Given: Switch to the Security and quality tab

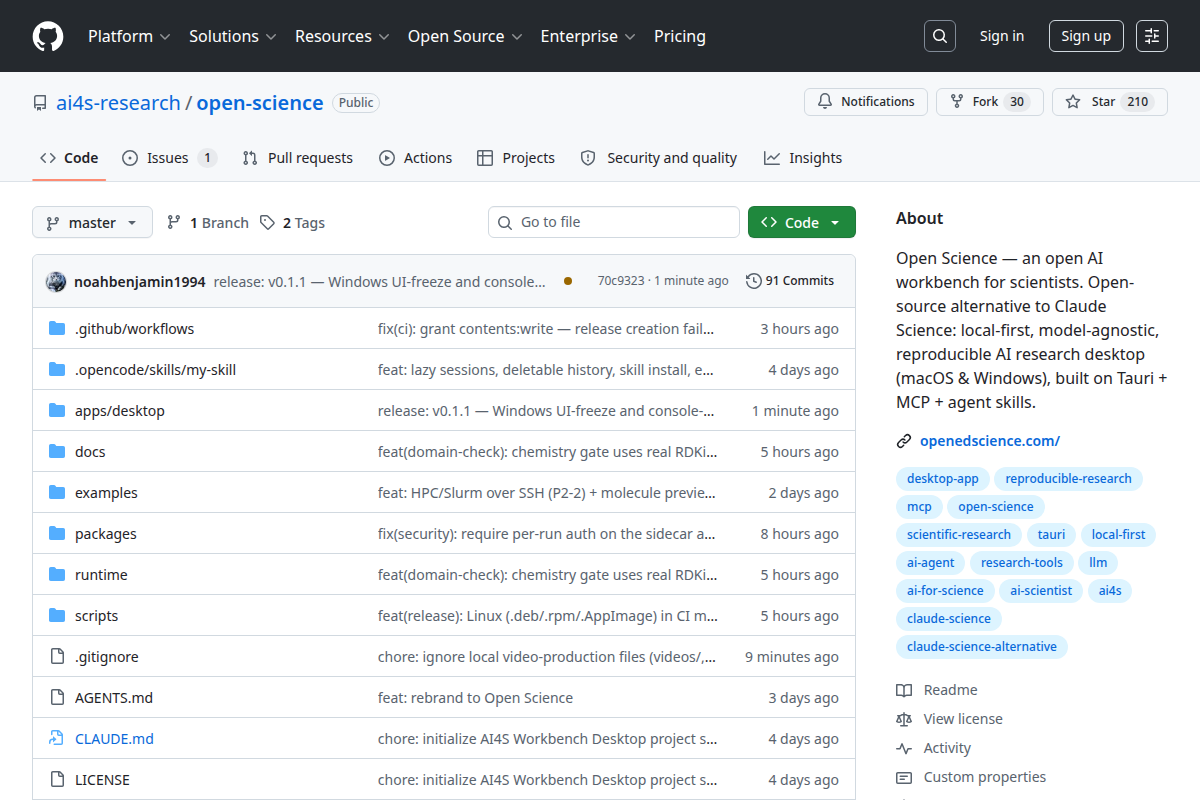Looking at the screenshot, I should [659, 158].
